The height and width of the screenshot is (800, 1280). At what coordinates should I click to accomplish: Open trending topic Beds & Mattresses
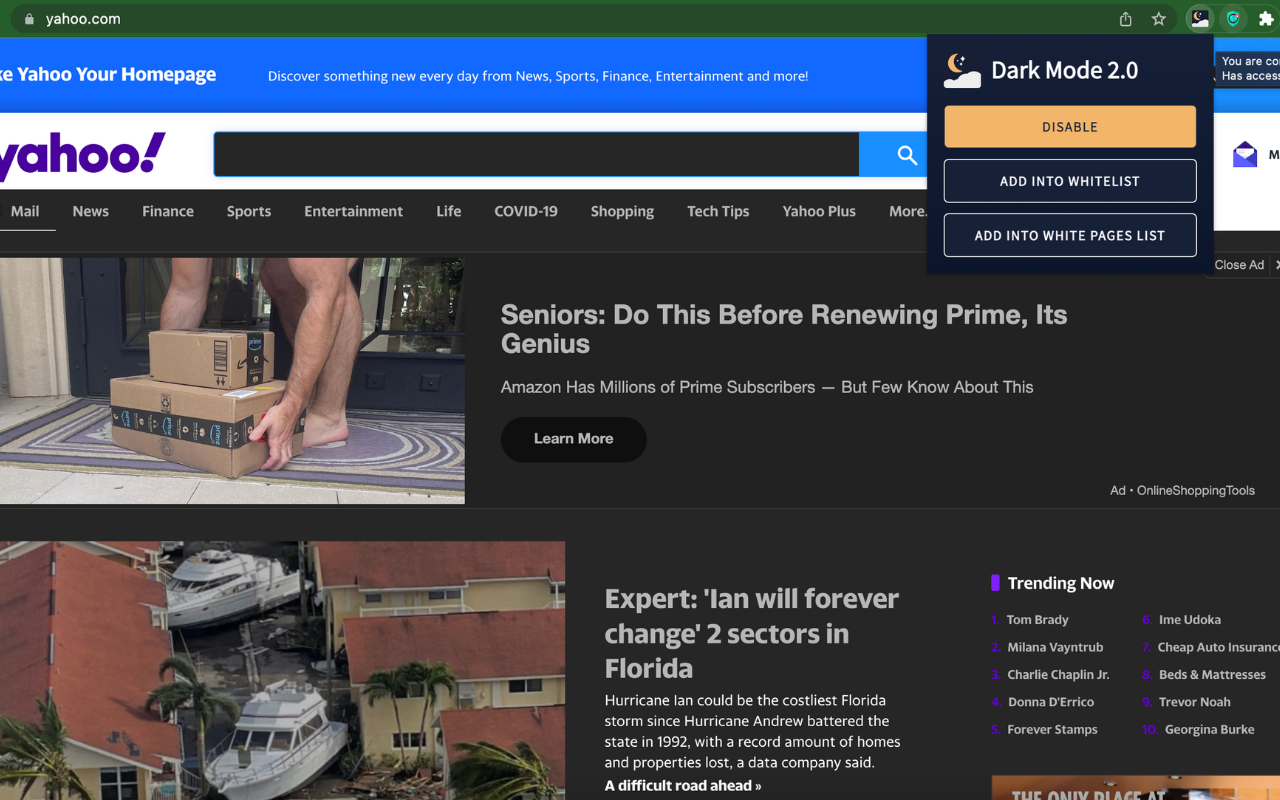(x=1212, y=675)
